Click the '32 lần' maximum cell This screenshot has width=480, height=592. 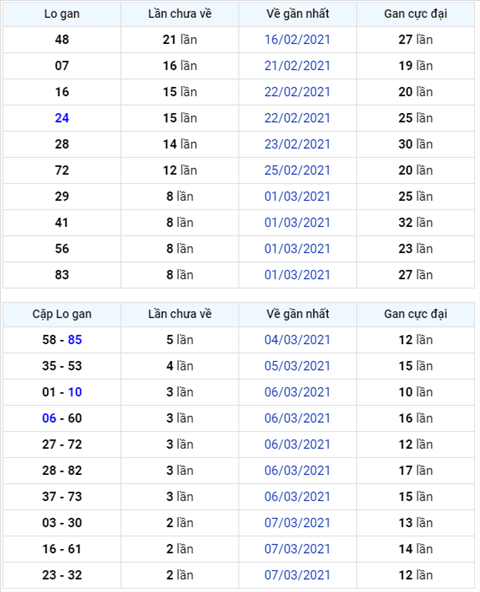pyautogui.click(x=415, y=222)
